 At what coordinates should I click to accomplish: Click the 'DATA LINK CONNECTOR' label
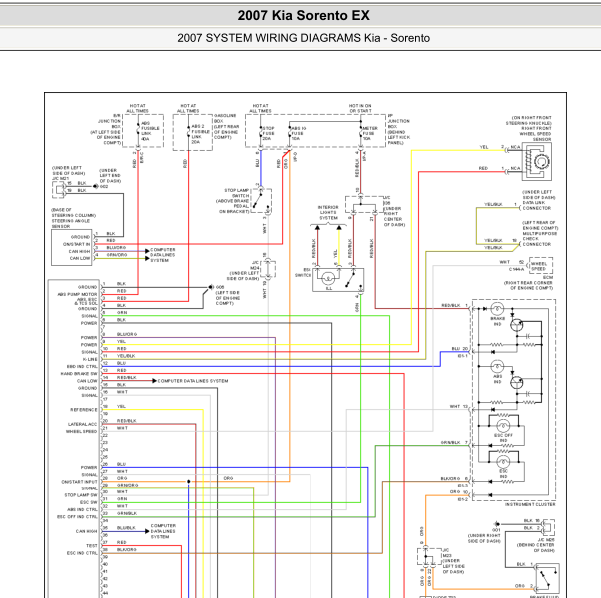pos(537,205)
